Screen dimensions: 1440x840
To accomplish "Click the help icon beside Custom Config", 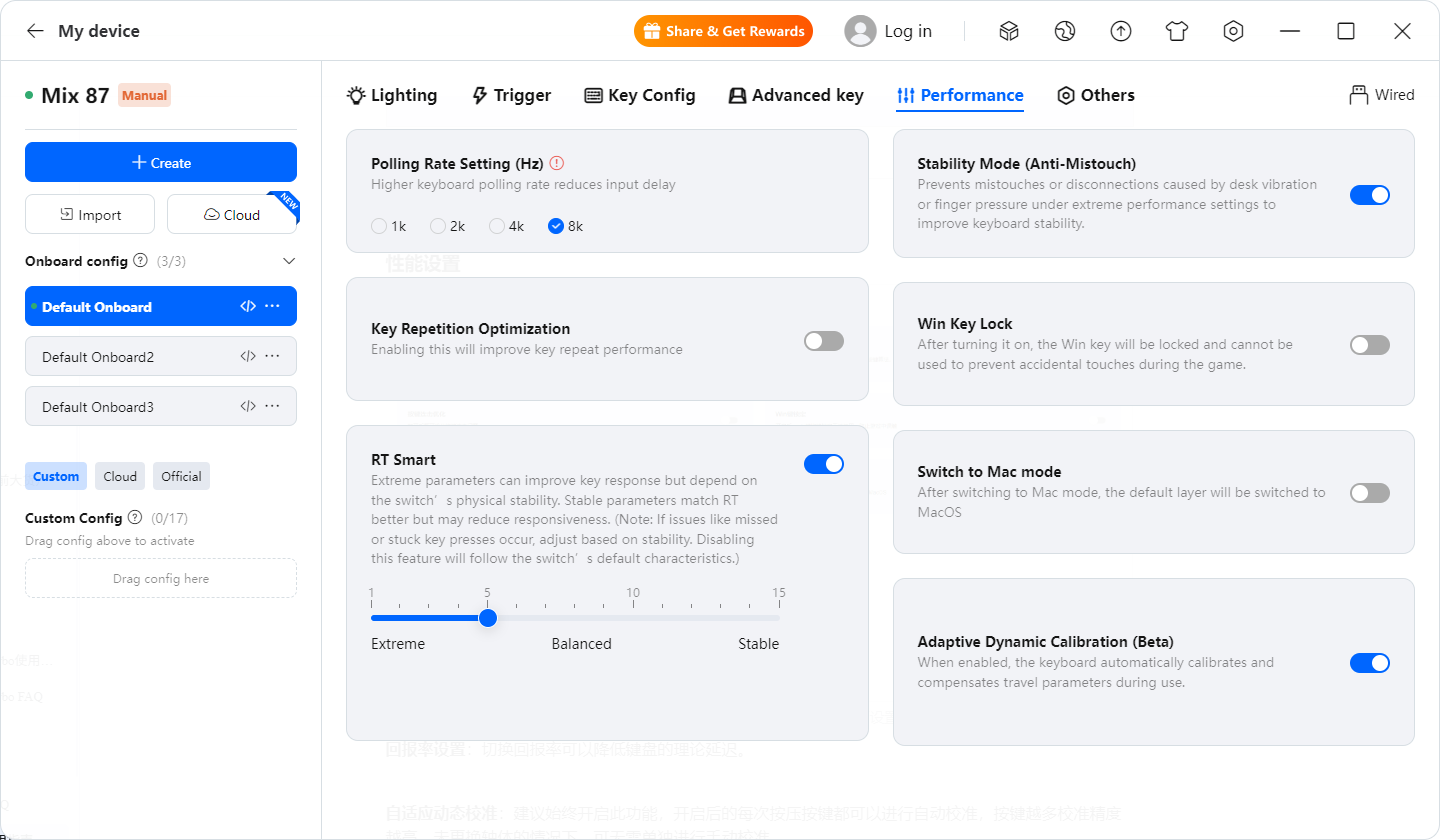I will tap(135, 518).
